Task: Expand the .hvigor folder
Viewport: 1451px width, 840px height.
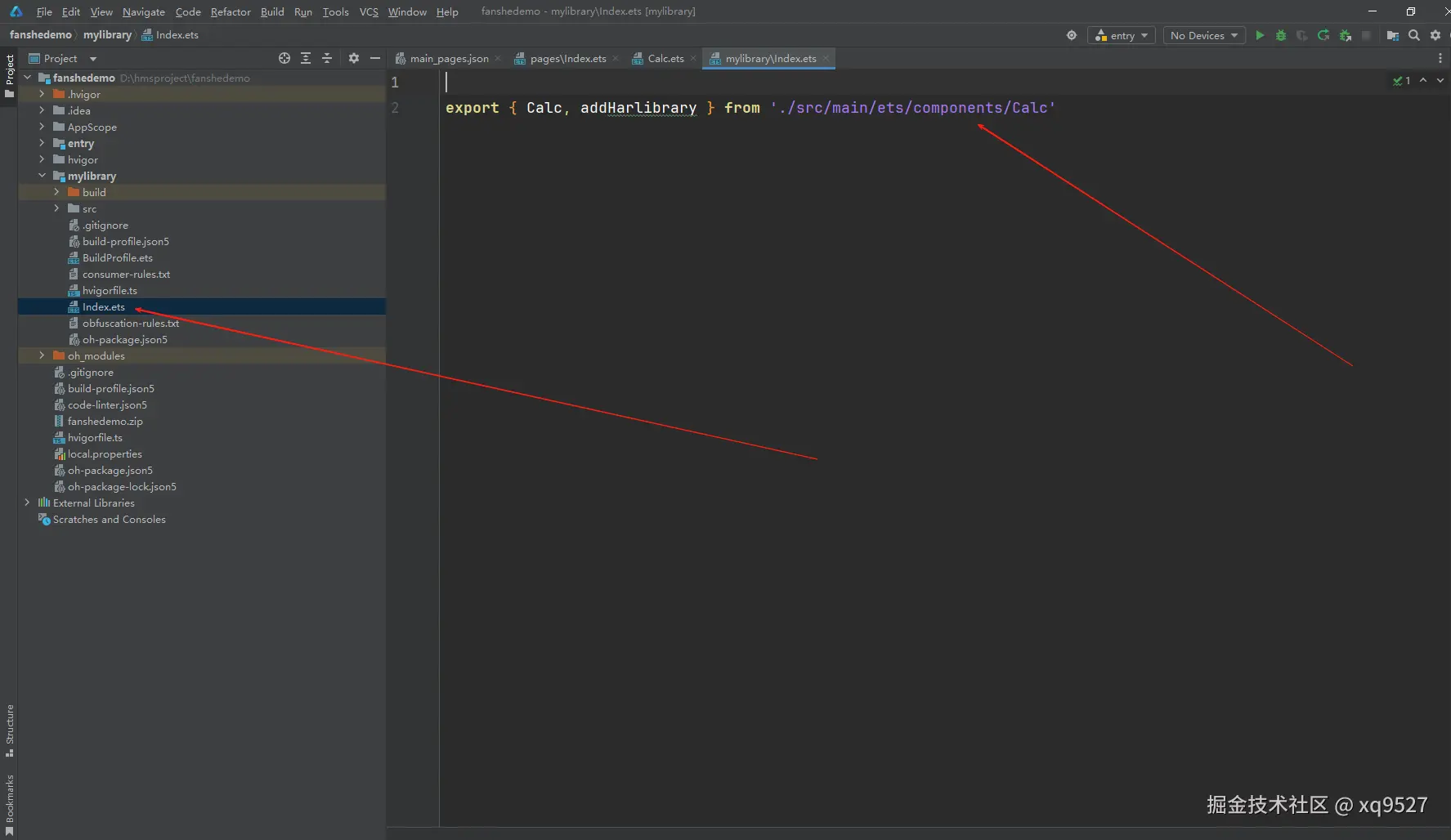Action: click(42, 94)
